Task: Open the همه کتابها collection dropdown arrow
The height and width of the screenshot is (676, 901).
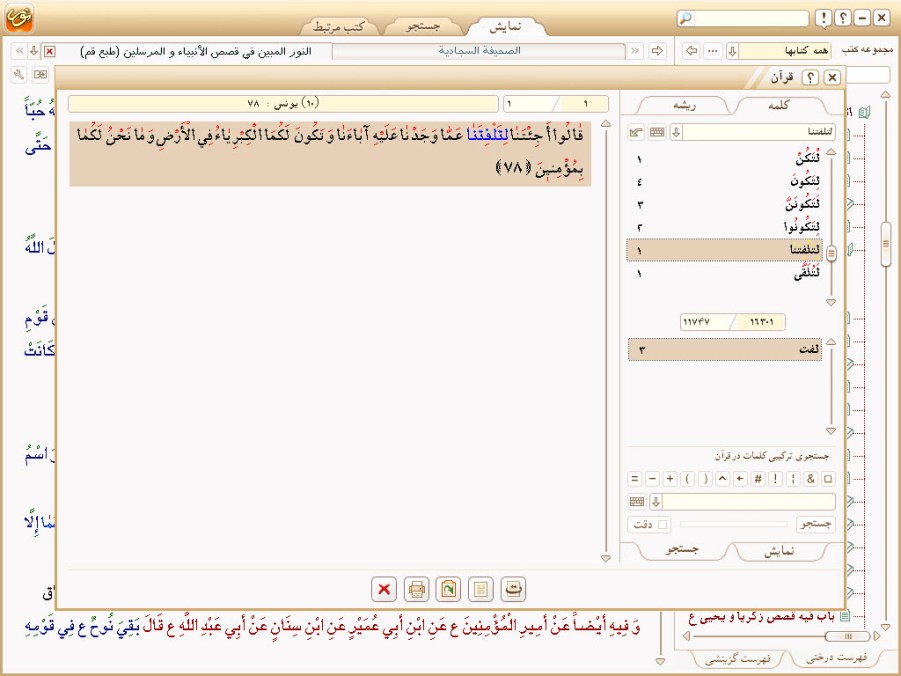Action: click(732, 51)
